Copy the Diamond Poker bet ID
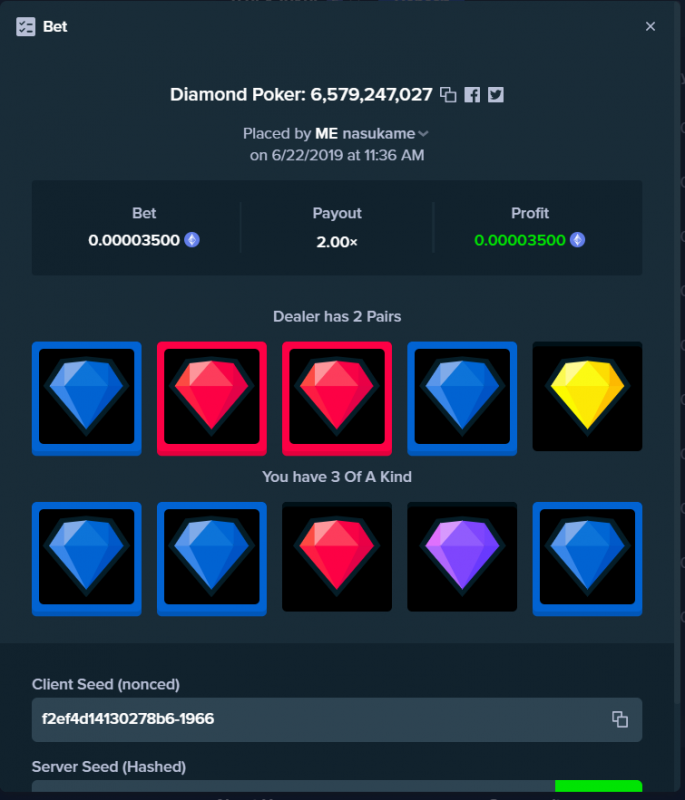The image size is (685, 800). 448,95
